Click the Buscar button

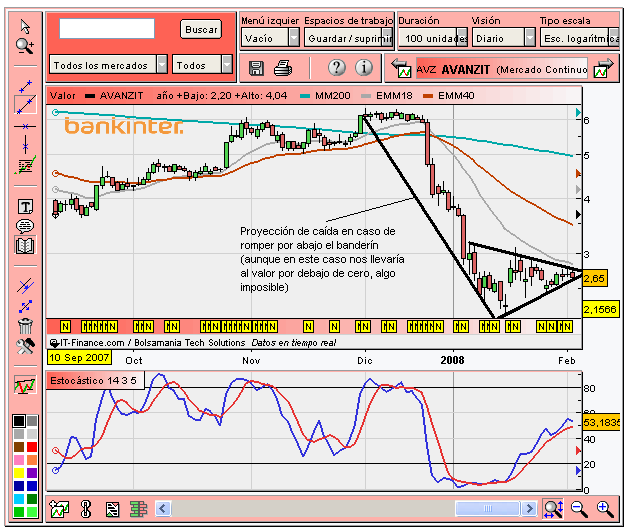(x=201, y=29)
